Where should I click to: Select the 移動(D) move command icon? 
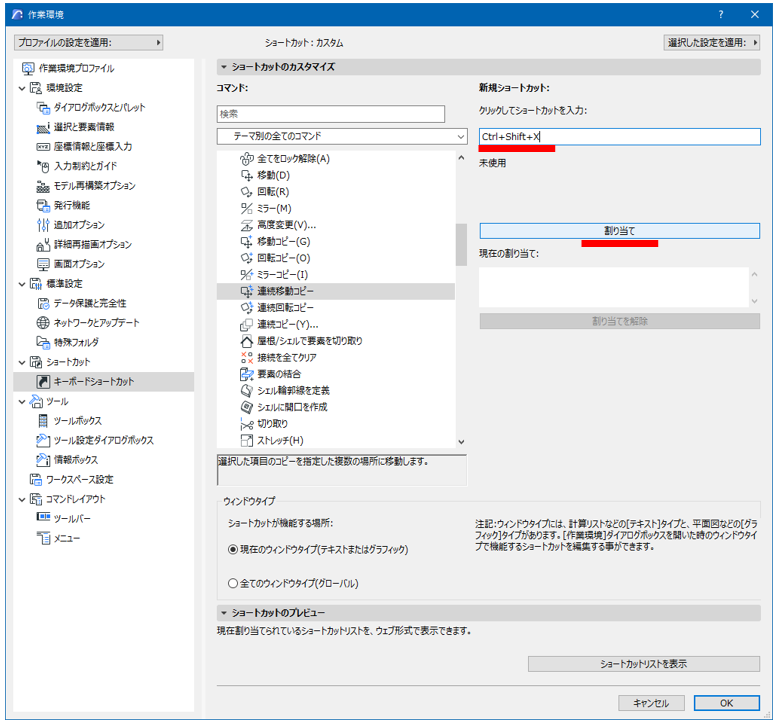pyautogui.click(x=246, y=175)
